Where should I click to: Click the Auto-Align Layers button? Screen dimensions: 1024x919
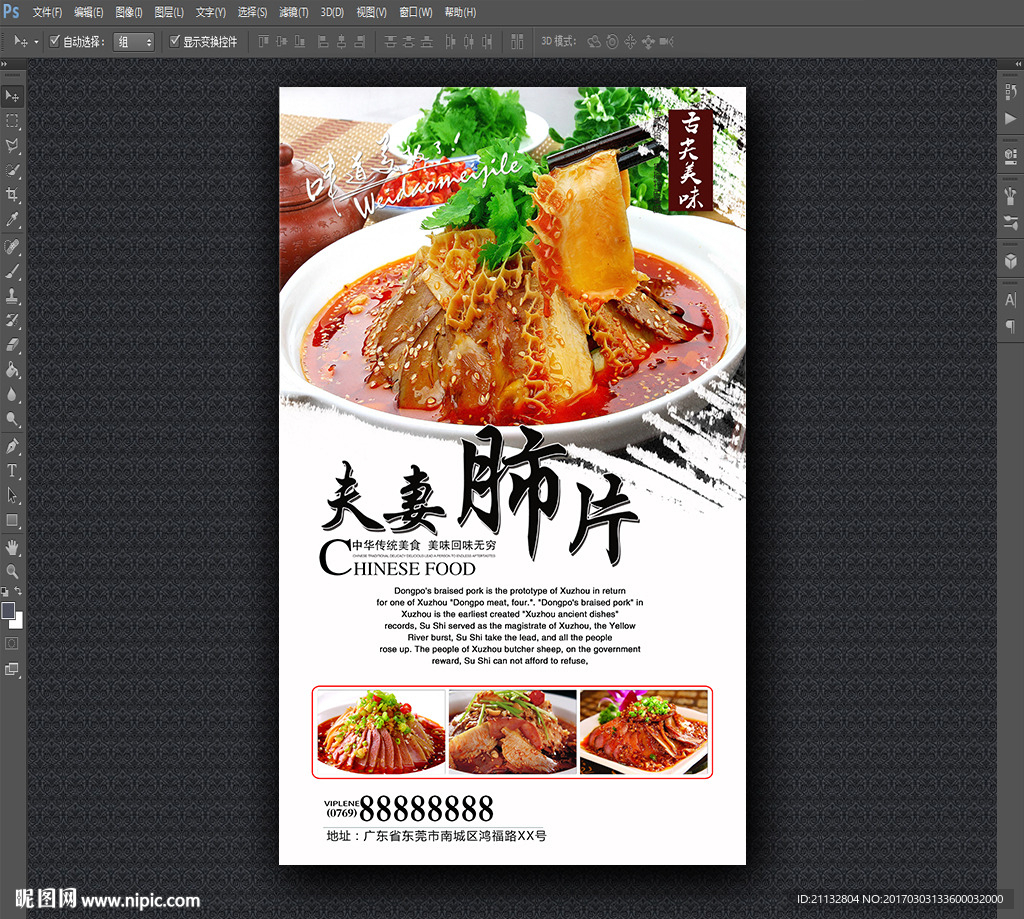click(517, 41)
